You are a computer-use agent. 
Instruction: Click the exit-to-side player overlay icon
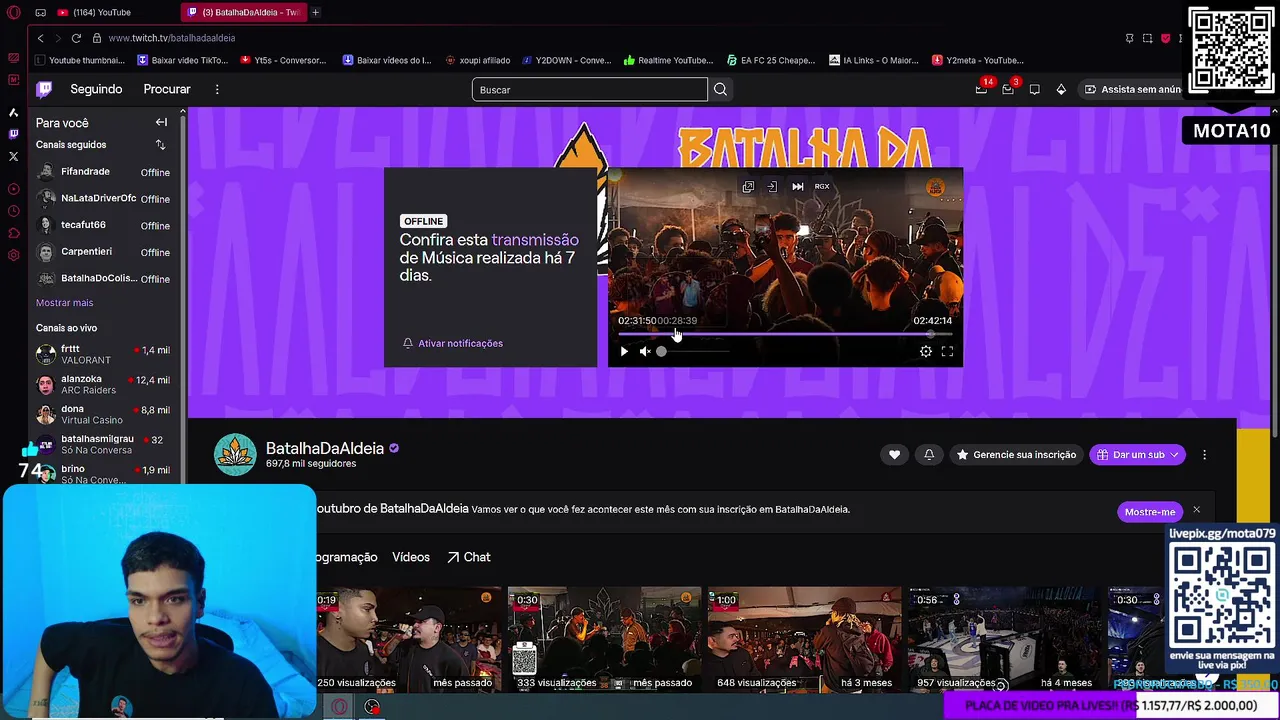coord(772,186)
